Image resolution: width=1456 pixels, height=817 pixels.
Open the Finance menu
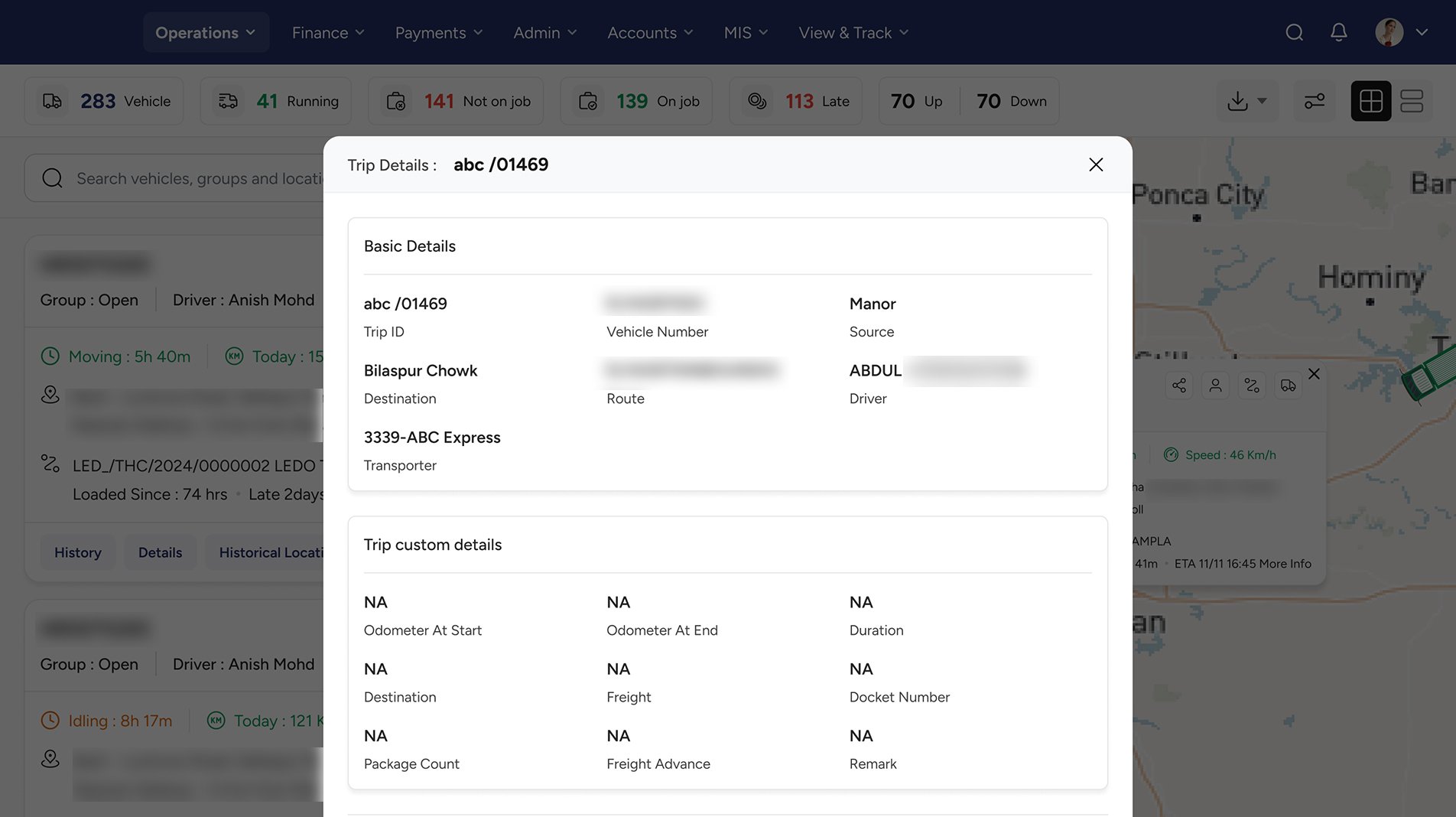coord(328,32)
